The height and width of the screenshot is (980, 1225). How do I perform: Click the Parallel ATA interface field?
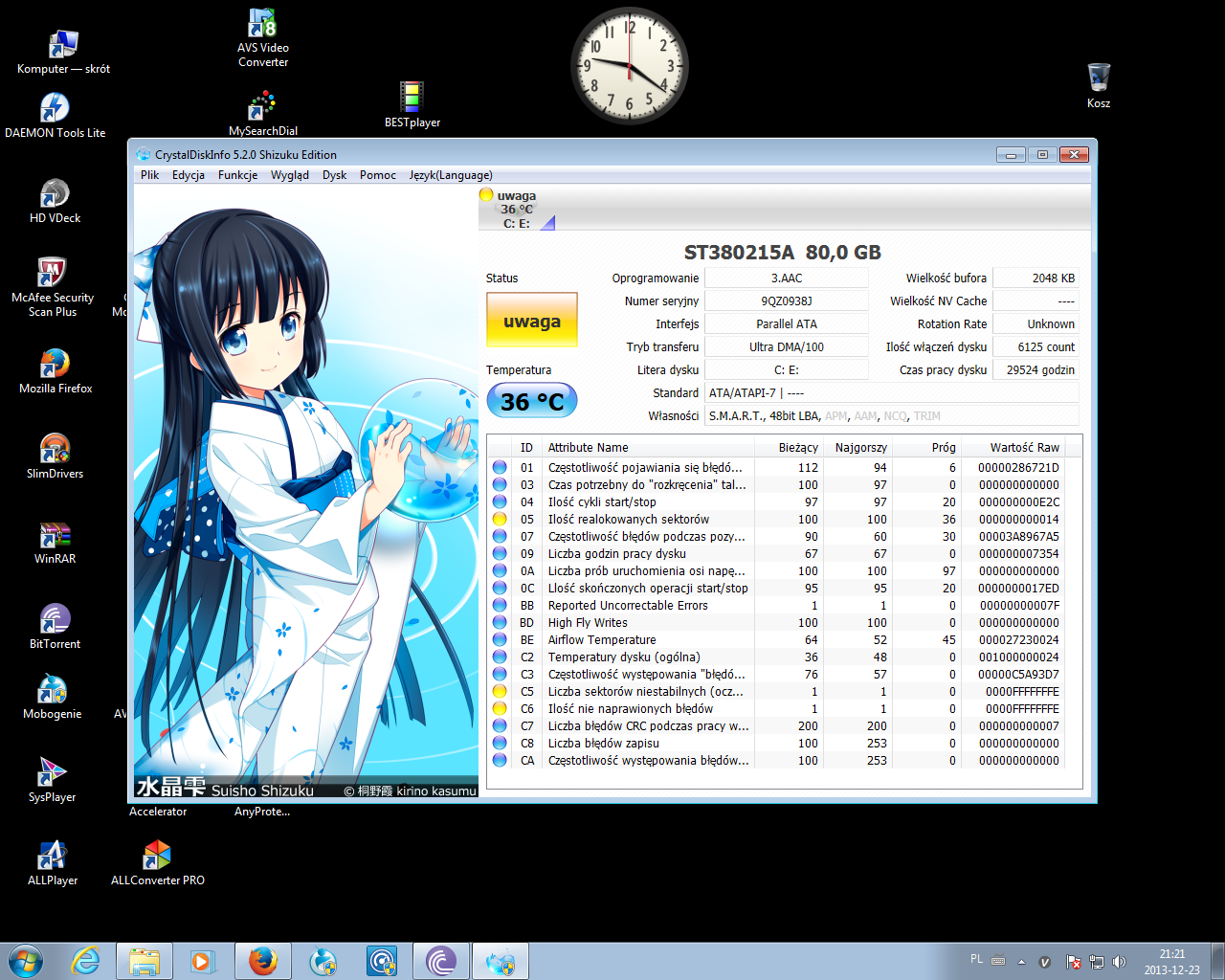787,324
